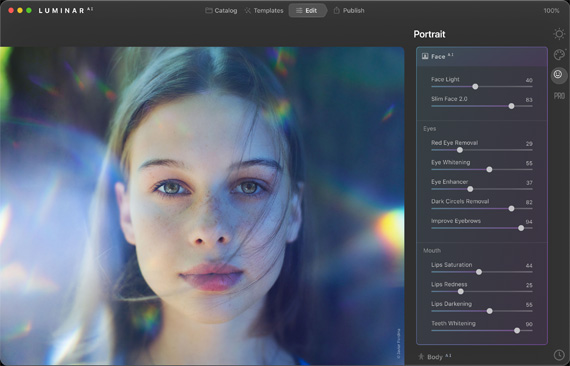Click the Slim Face value 83
This screenshot has width=570, height=366.
tap(529, 100)
